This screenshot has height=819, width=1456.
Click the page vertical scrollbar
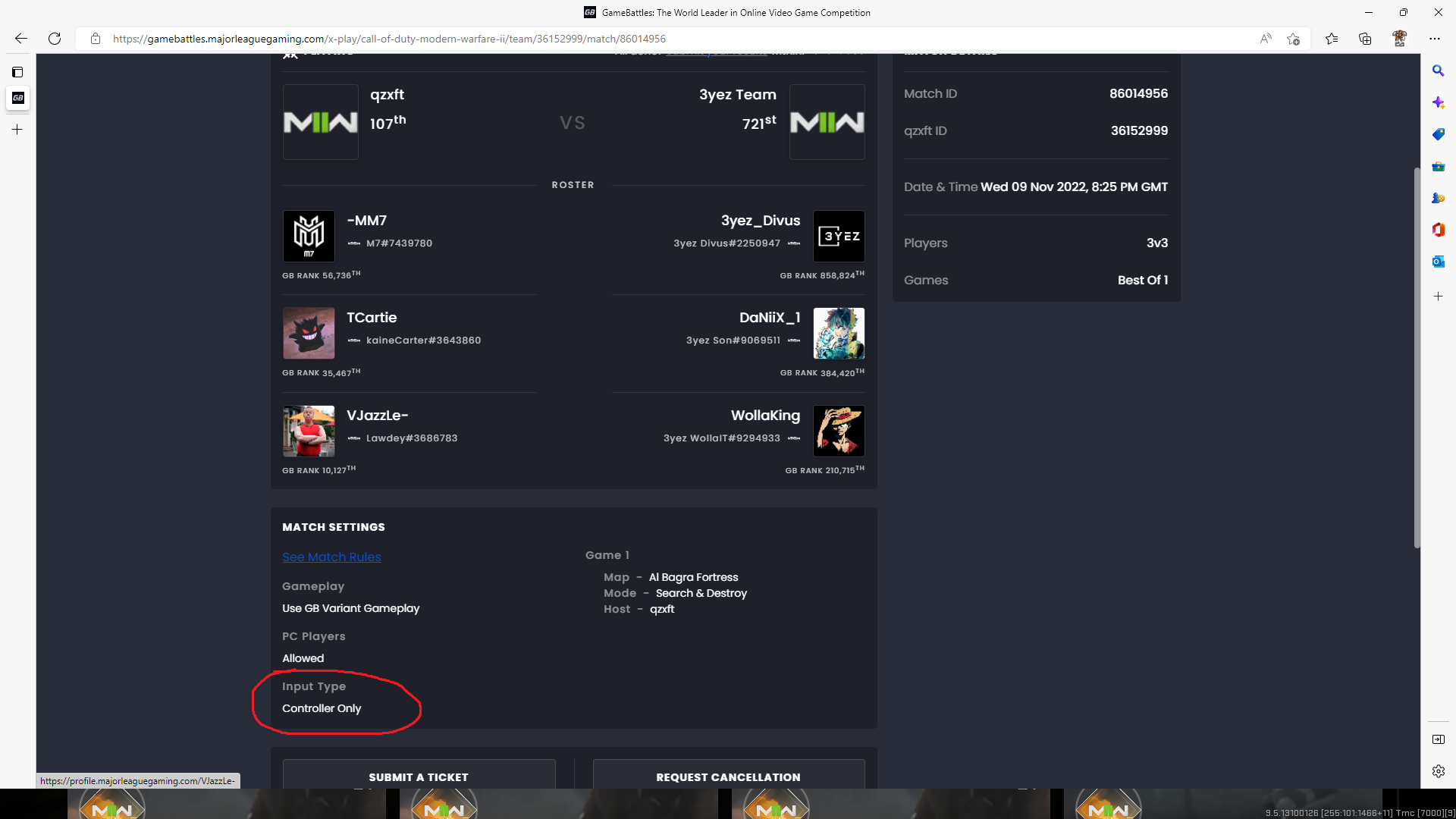coord(1417,356)
